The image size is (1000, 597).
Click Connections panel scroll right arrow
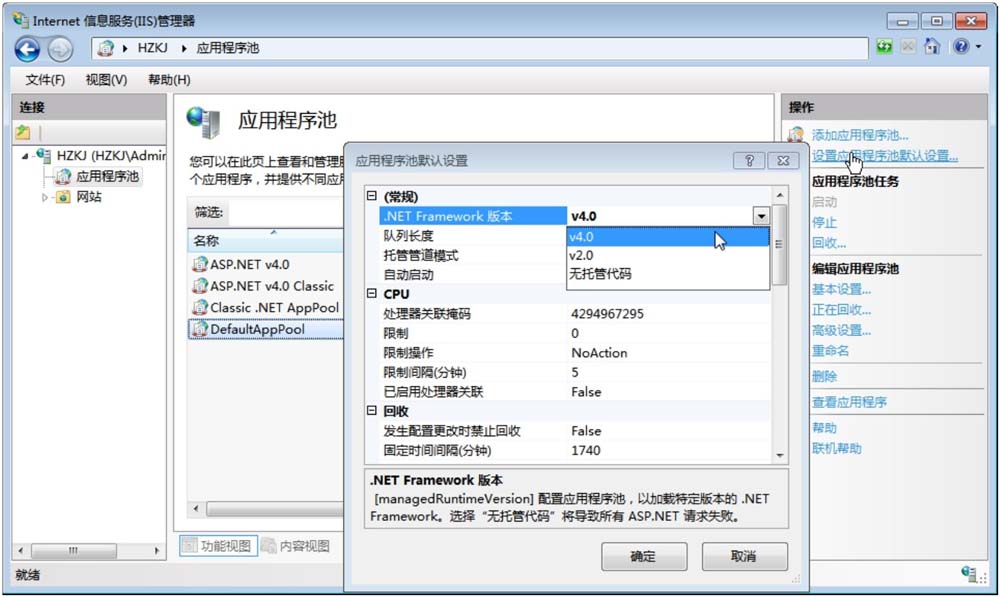point(157,550)
